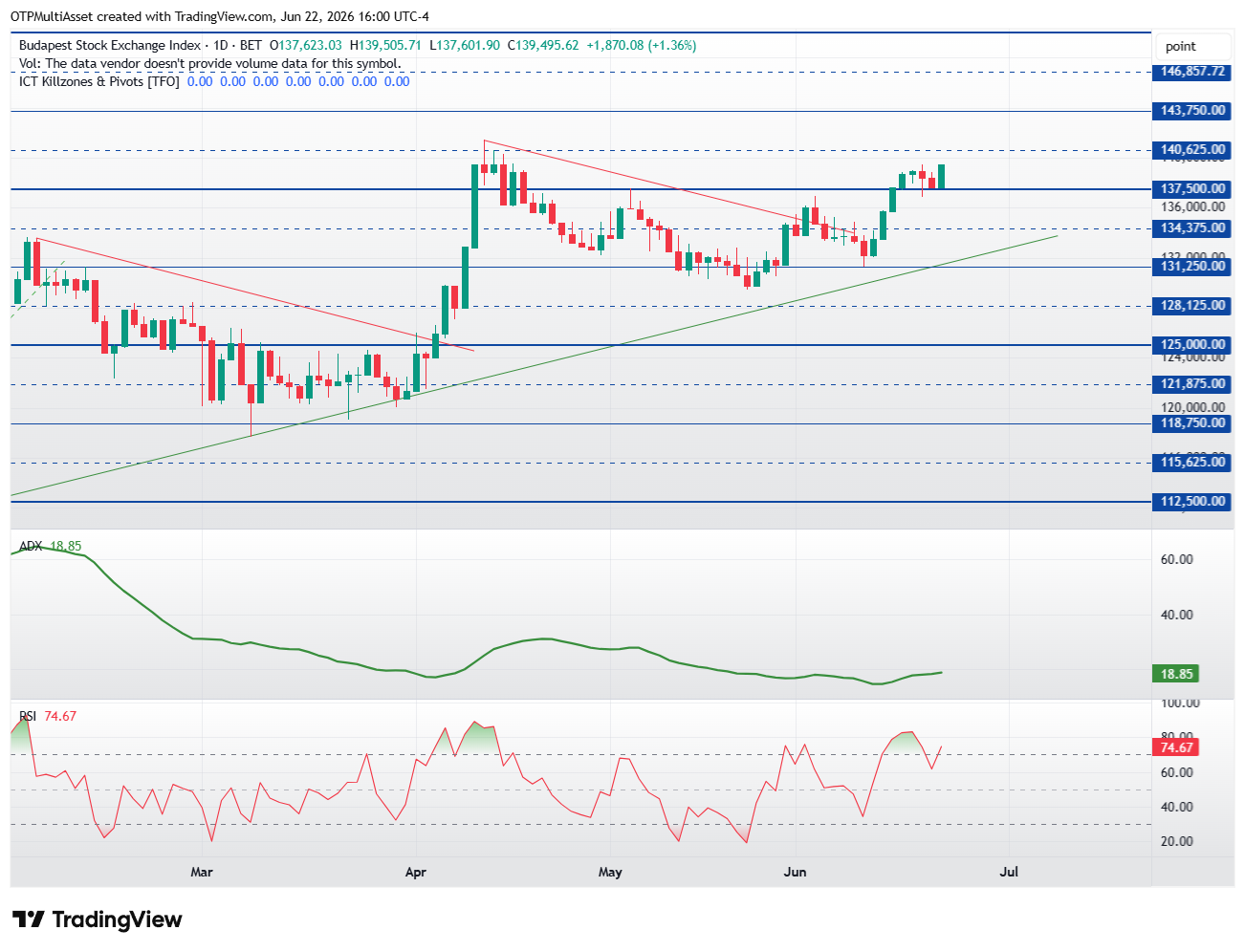Click the Jun label on time axis
Image resolution: width=1245 pixels, height=952 pixels.
click(x=795, y=872)
